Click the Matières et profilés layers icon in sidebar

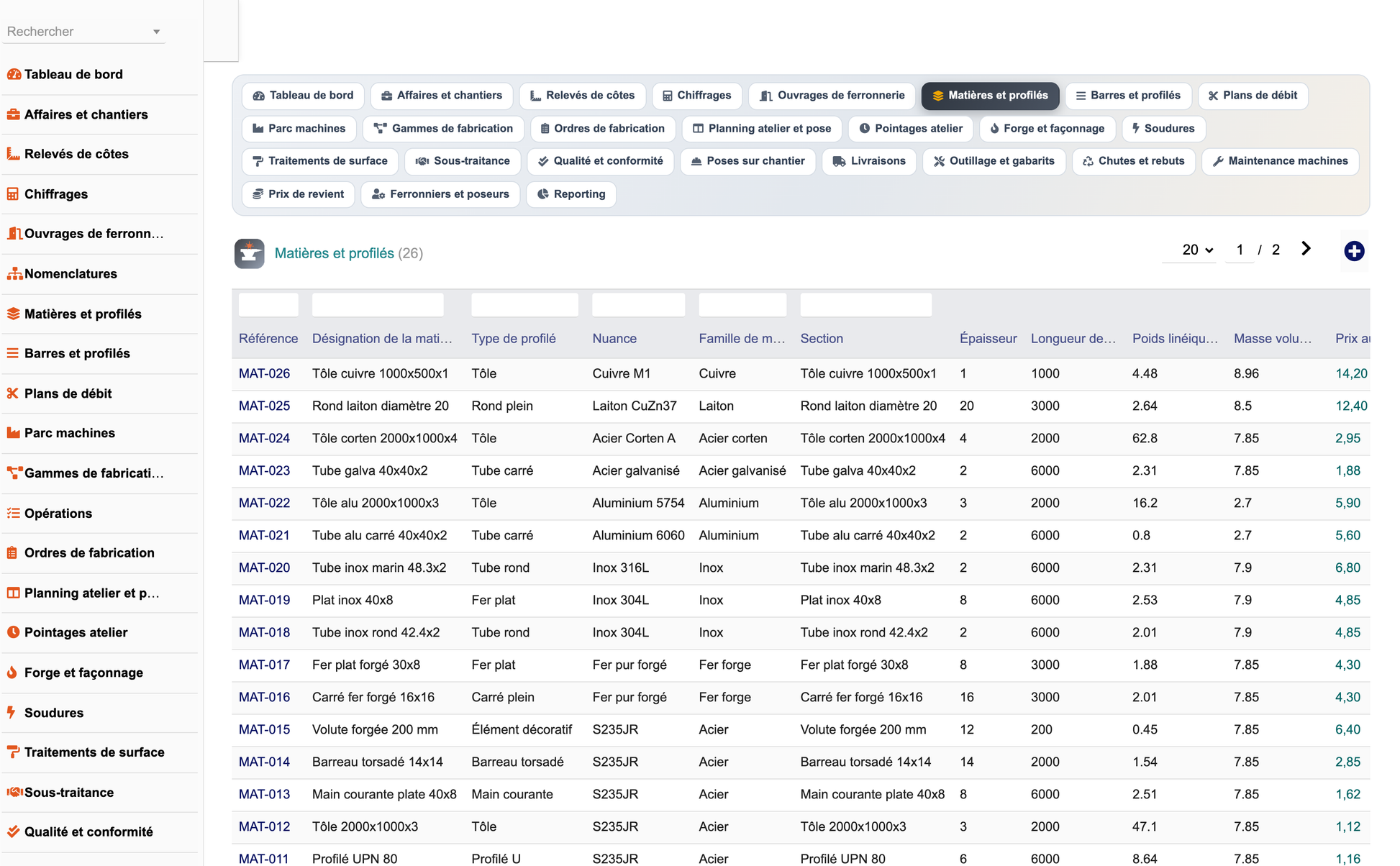click(x=14, y=314)
